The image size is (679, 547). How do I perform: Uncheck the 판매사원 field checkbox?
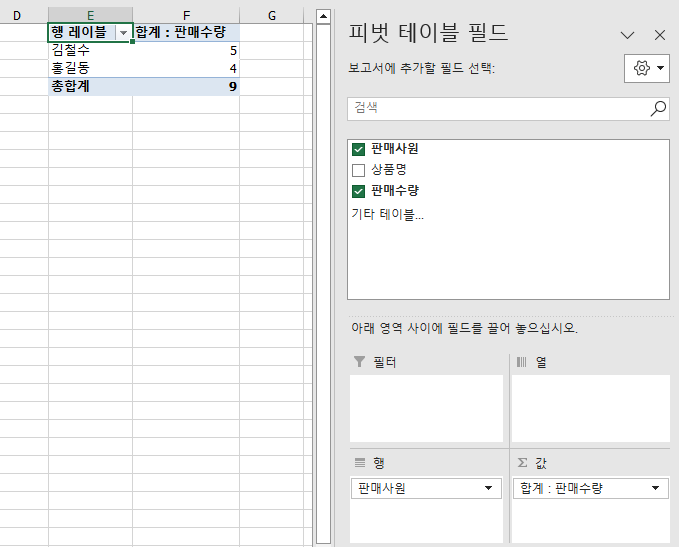359,149
